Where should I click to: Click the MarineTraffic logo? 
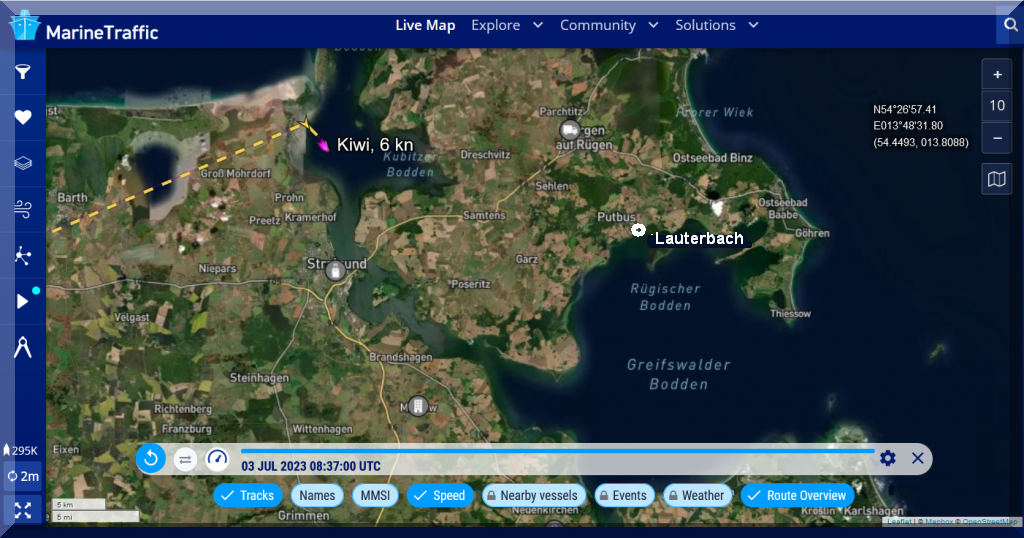pyautogui.click(x=84, y=28)
